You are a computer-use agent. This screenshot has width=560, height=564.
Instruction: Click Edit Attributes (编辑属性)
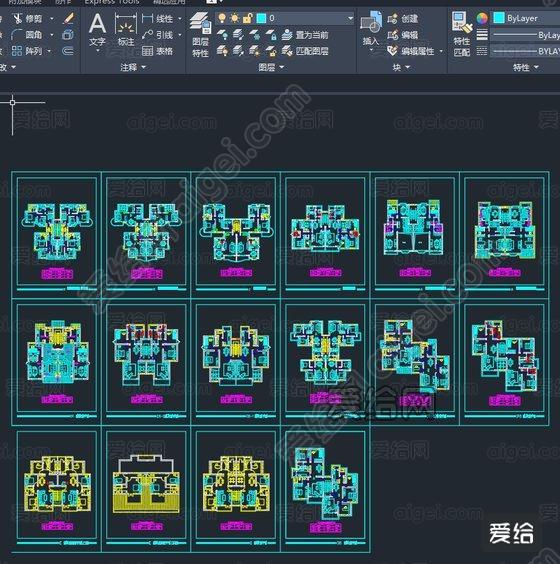411,51
